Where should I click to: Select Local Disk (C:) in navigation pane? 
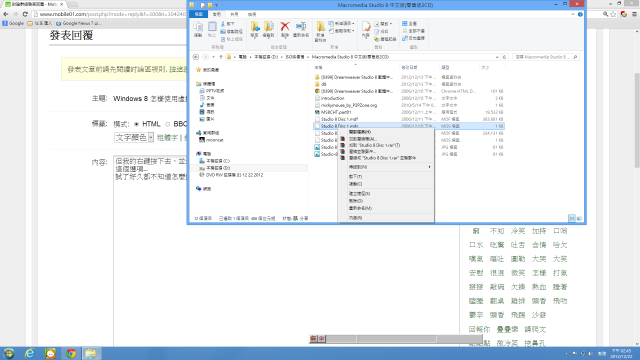214,161
